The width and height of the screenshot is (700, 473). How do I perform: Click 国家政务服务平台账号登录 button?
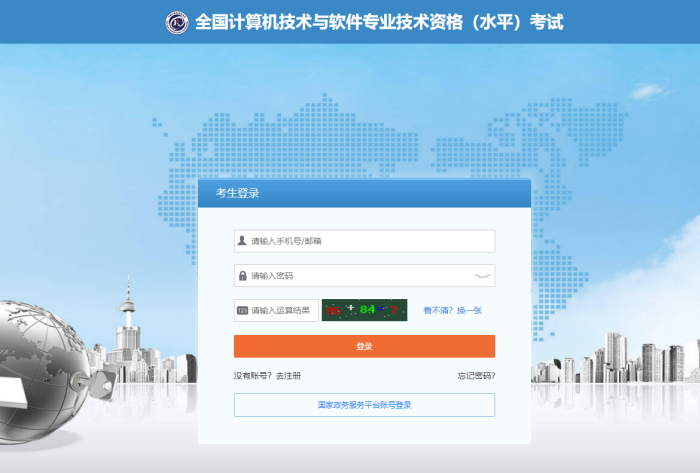364,405
